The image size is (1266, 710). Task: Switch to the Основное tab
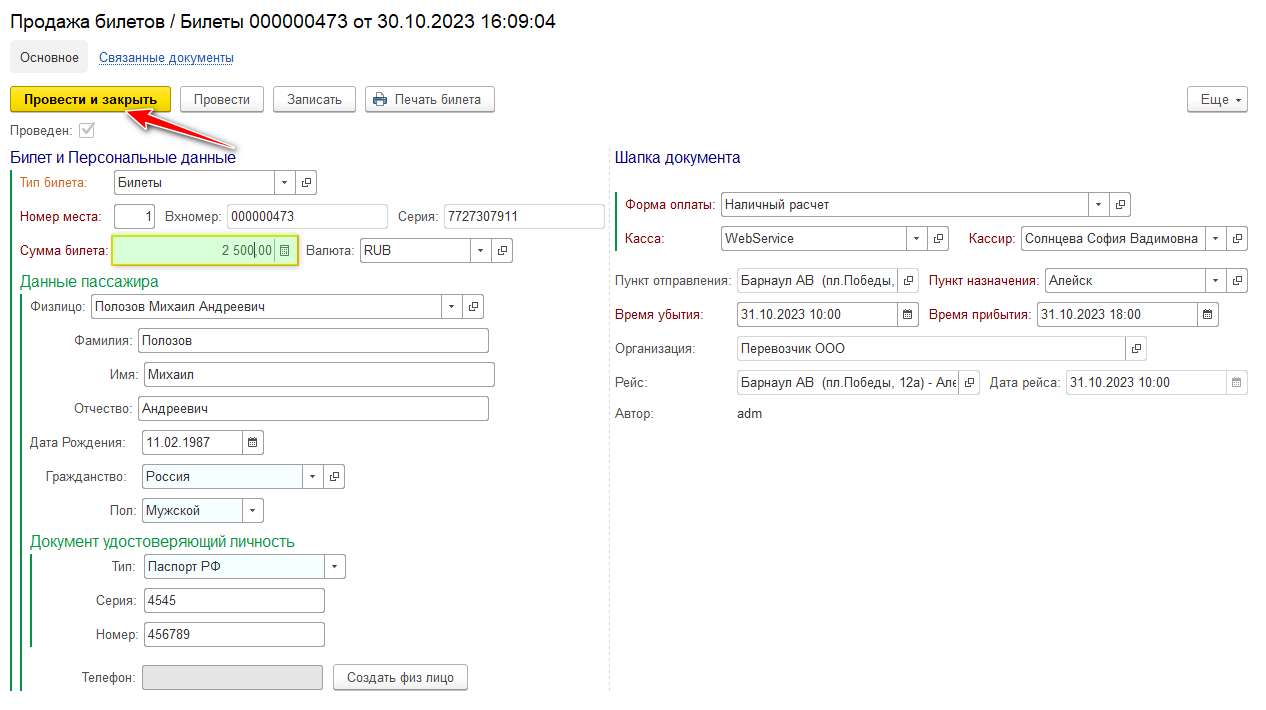click(49, 58)
